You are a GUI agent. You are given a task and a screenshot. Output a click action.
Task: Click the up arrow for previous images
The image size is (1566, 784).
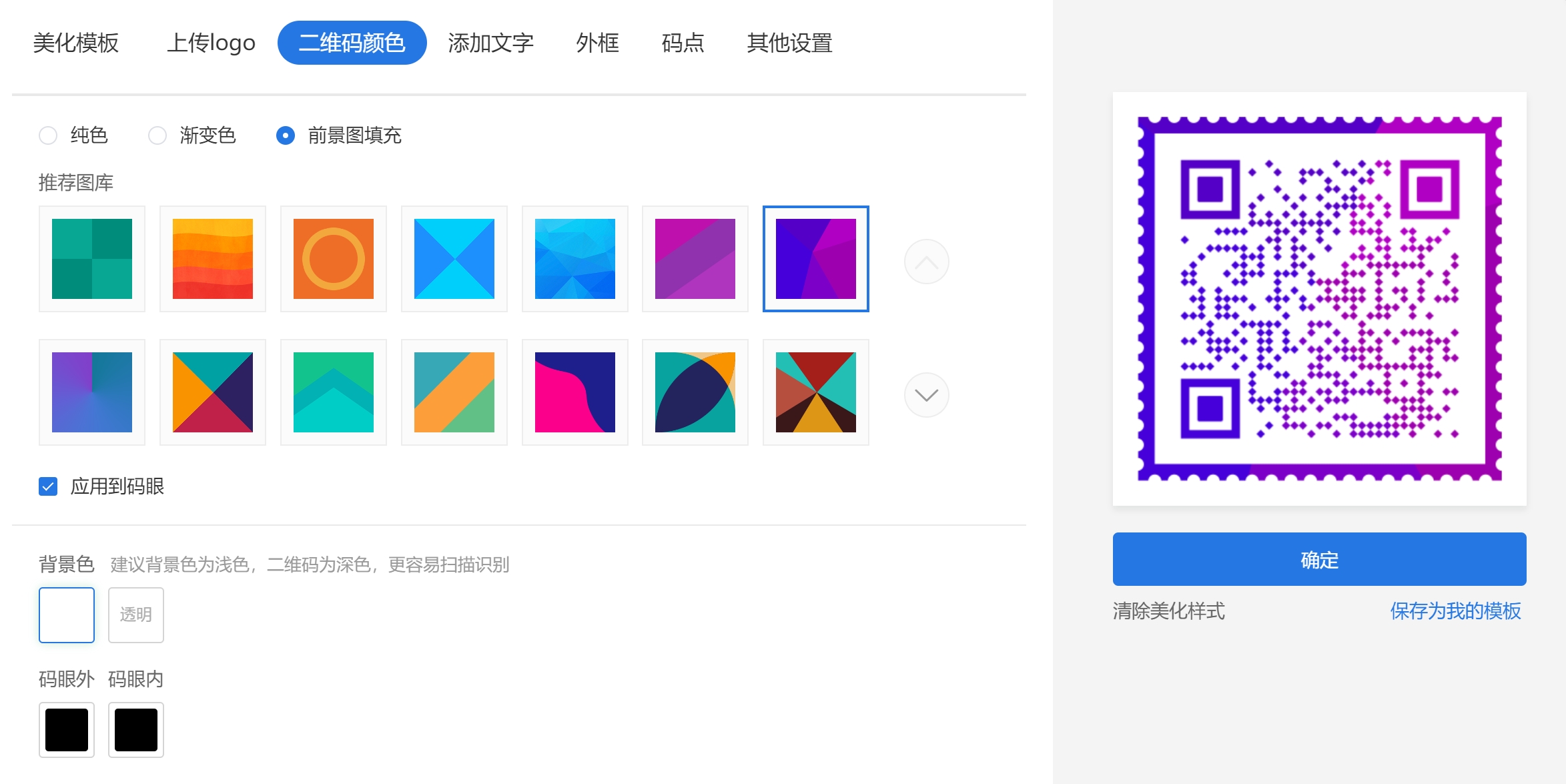point(927,262)
